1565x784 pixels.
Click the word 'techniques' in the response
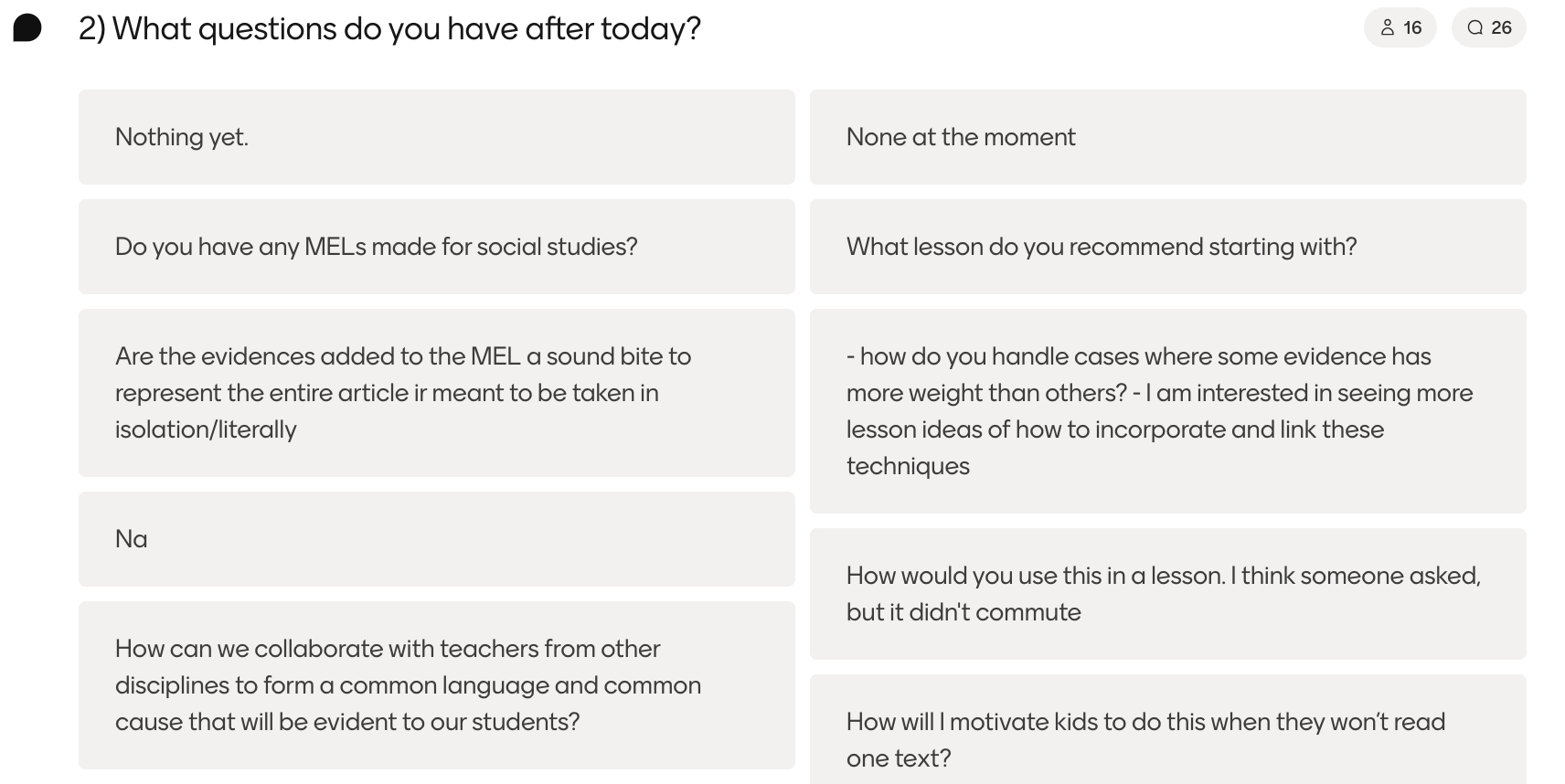[x=908, y=466]
